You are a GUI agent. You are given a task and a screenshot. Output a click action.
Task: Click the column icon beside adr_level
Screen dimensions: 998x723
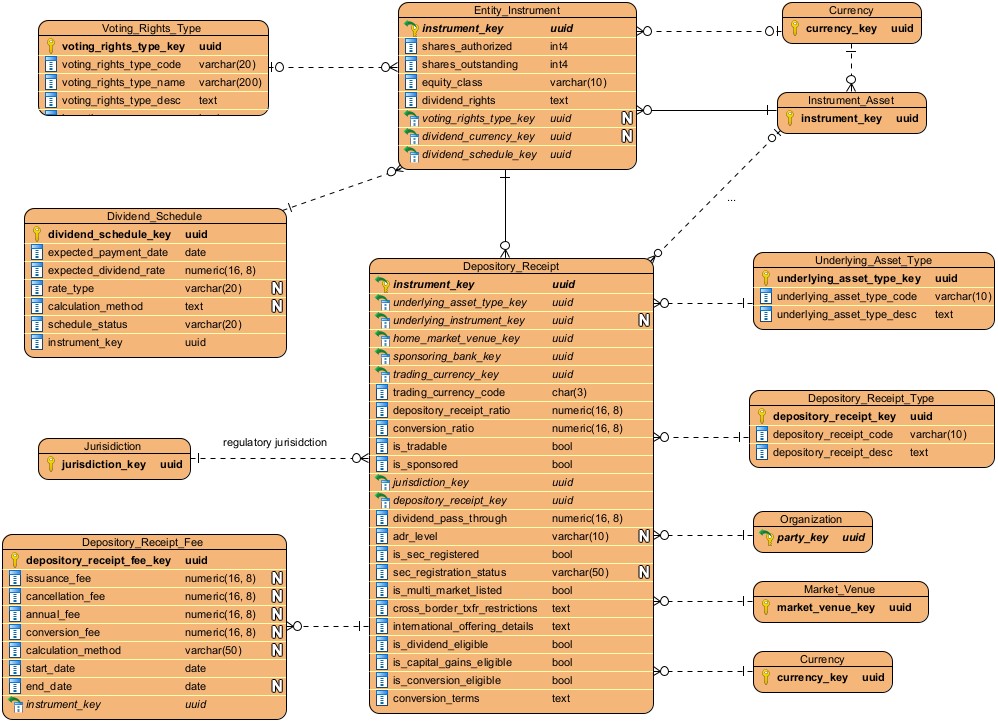(381, 537)
